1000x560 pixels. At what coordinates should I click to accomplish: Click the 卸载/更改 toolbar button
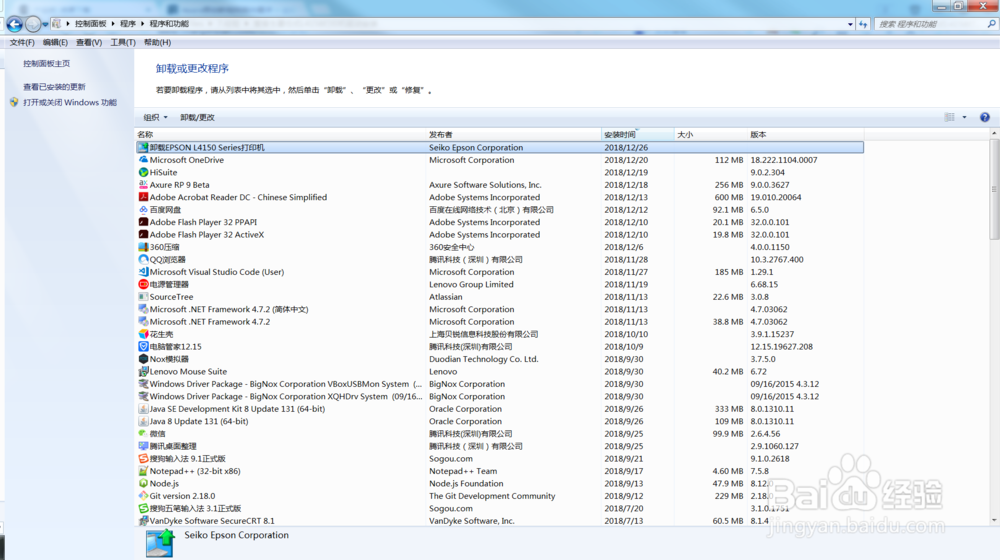[x=197, y=117]
